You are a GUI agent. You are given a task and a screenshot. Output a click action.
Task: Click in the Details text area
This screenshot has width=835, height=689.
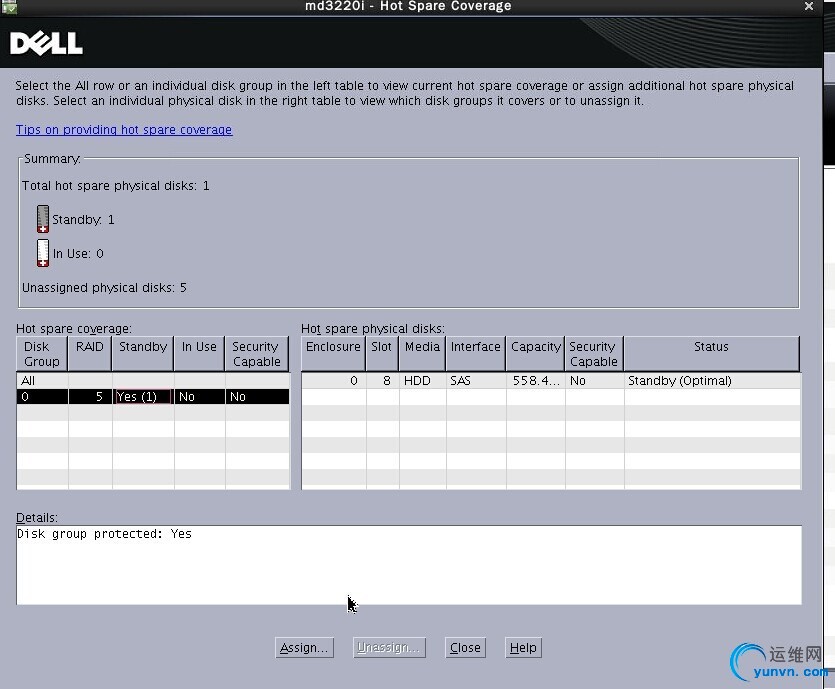click(x=408, y=565)
